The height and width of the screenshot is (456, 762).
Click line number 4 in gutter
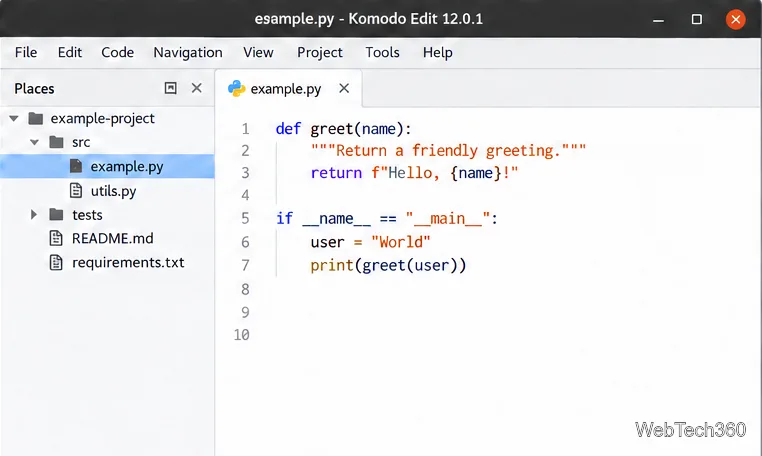[x=245, y=195]
